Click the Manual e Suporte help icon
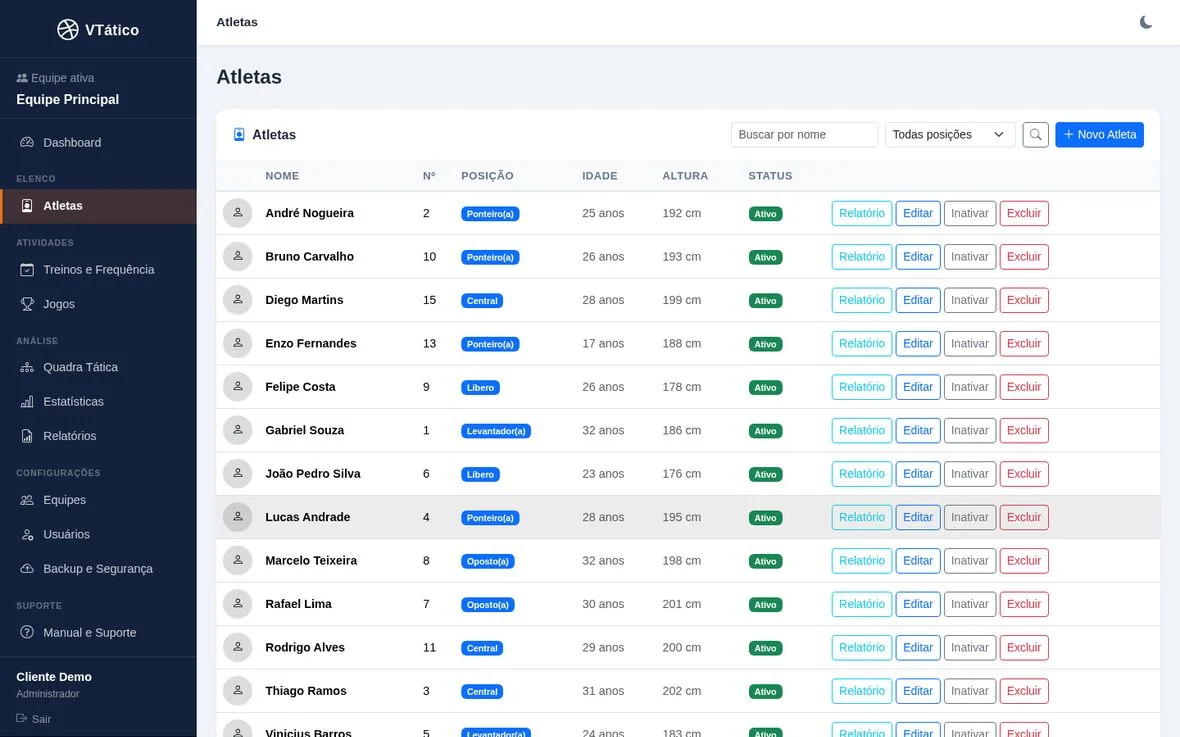 click(x=27, y=632)
